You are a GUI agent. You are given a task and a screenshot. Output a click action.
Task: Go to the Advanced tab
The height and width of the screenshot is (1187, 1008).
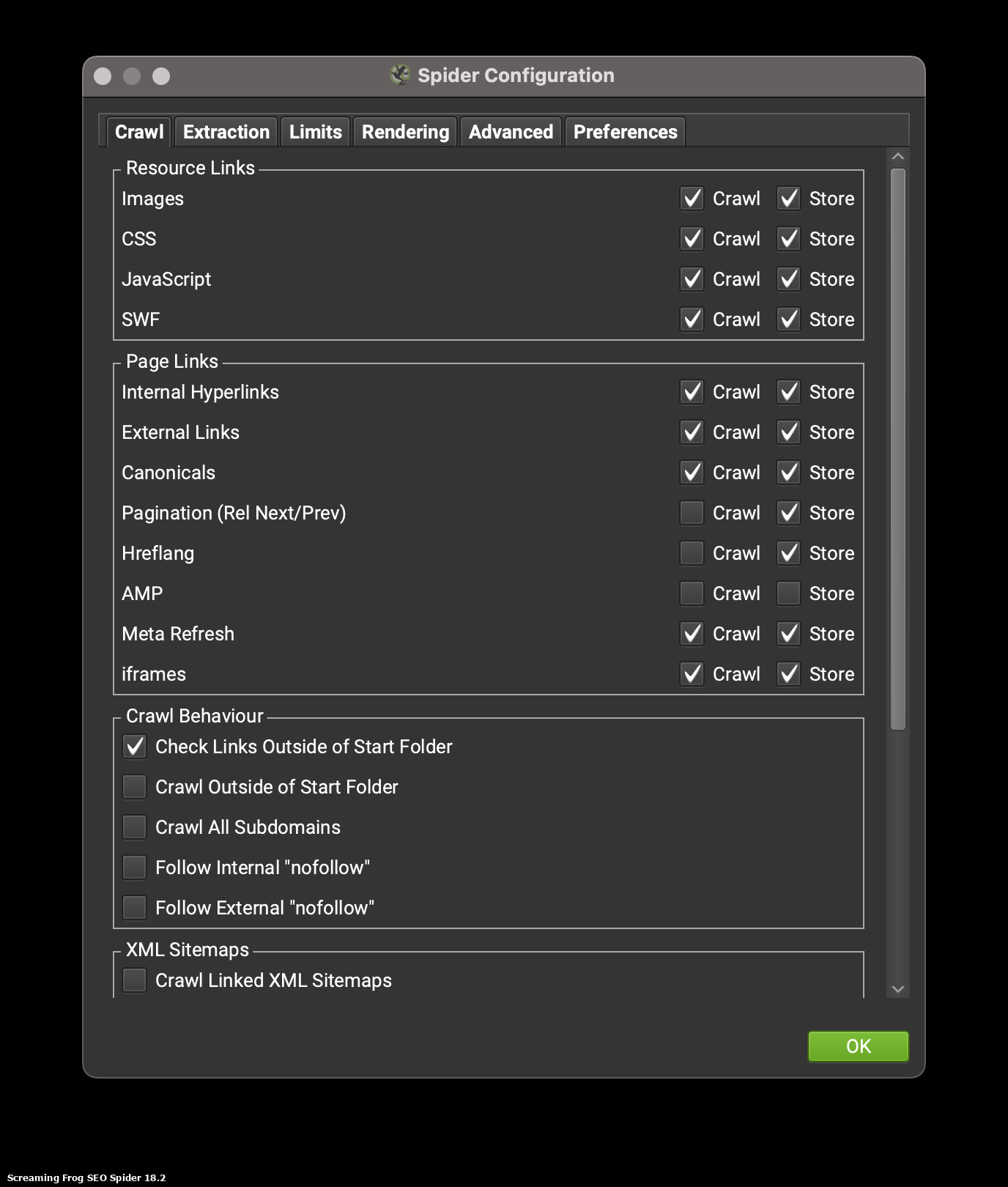511,132
